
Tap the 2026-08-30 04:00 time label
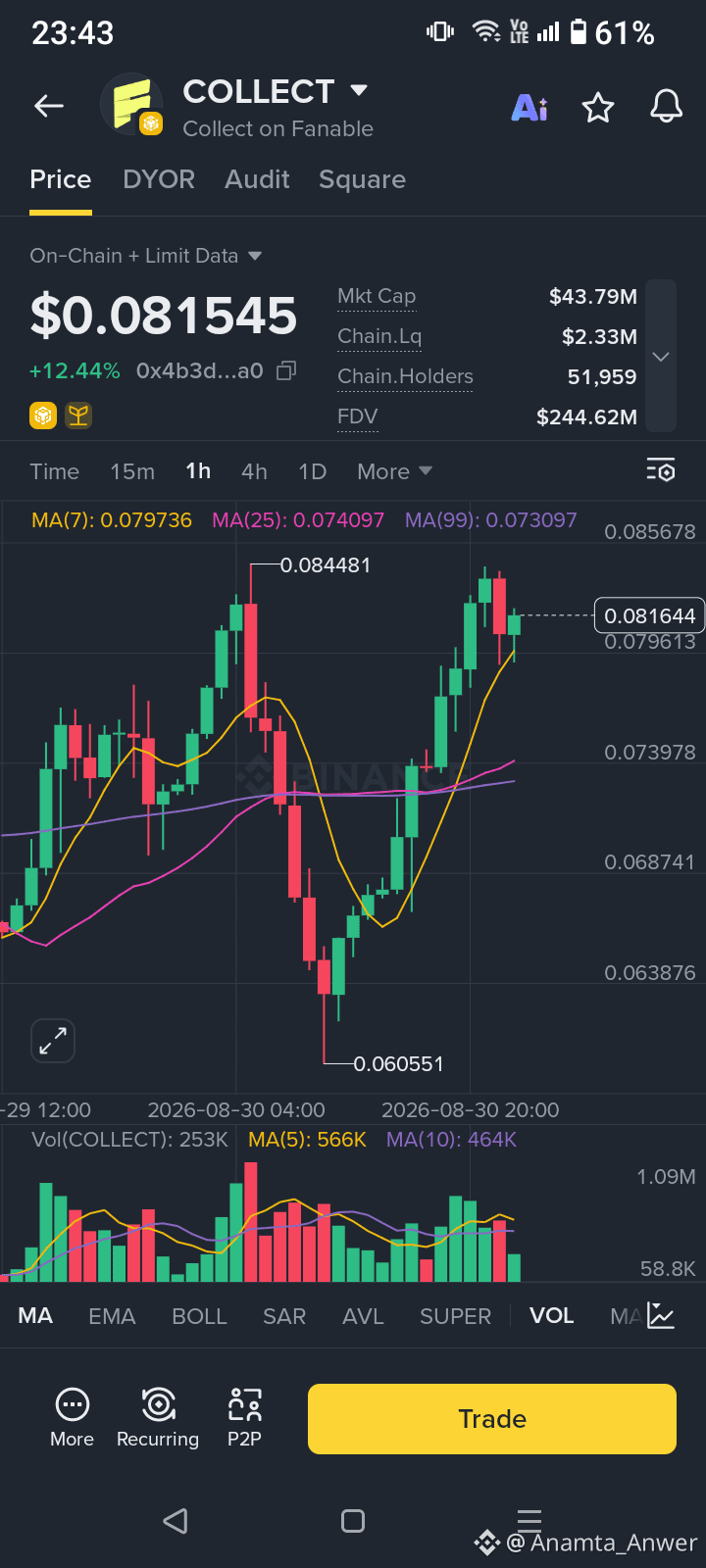pyautogui.click(x=236, y=1110)
